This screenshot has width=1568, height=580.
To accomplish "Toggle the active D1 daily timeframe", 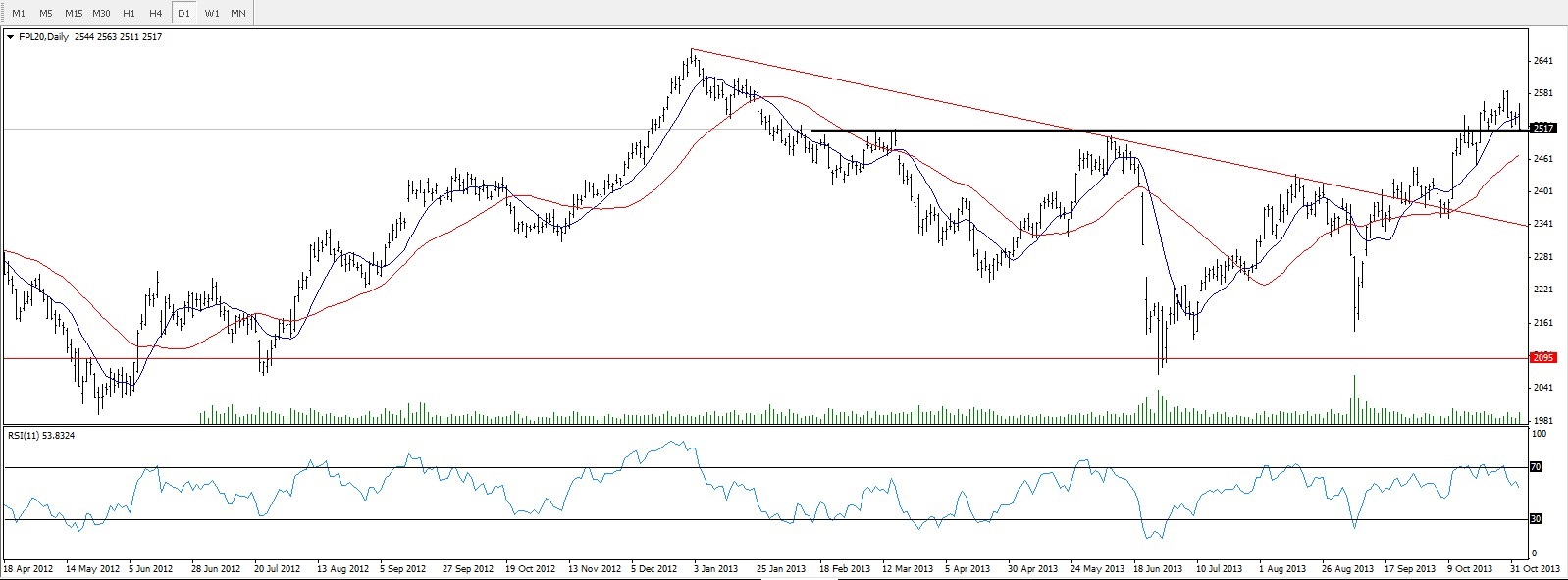I will [x=183, y=13].
